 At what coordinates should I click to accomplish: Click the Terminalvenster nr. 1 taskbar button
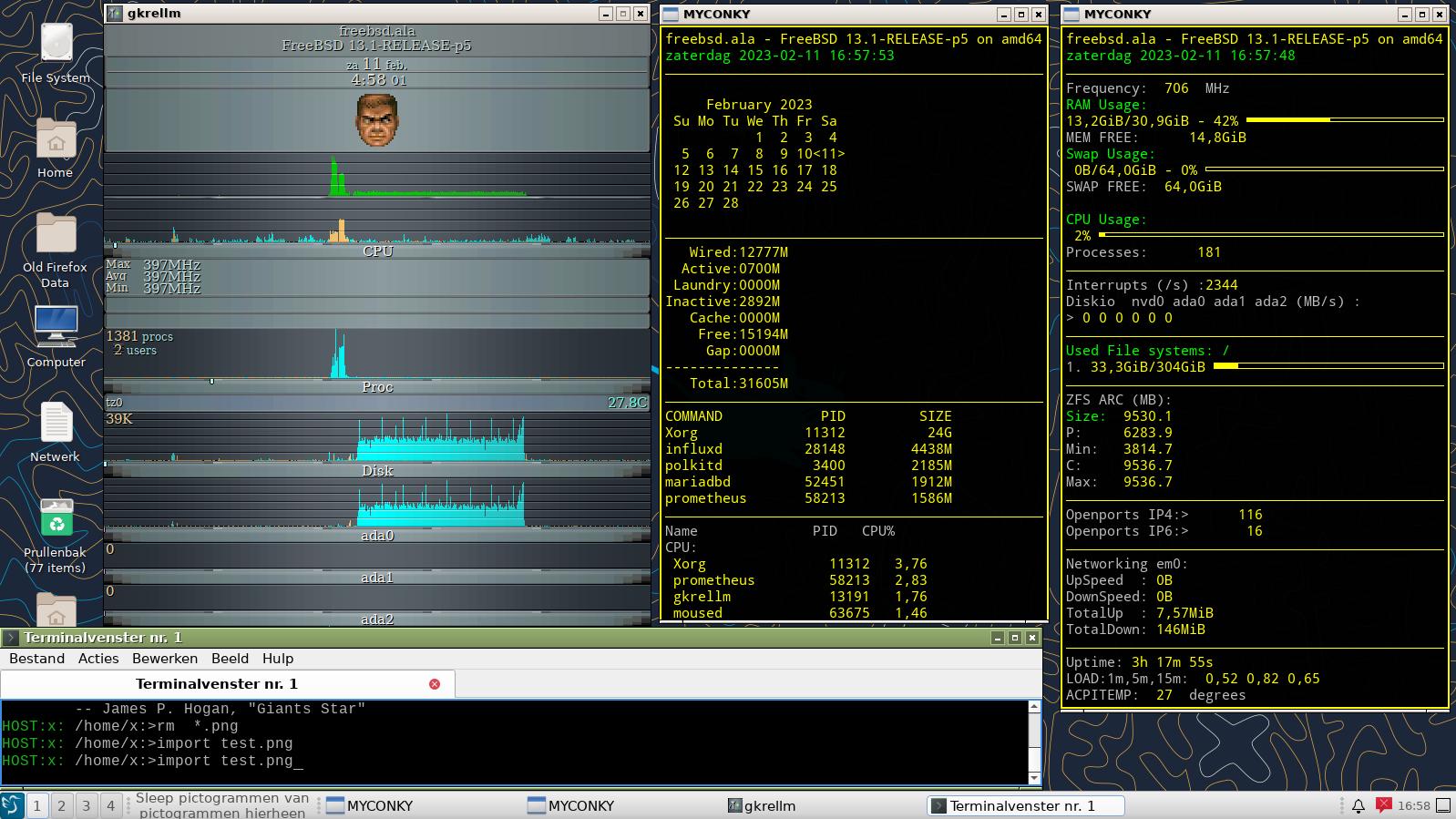click(x=1025, y=805)
